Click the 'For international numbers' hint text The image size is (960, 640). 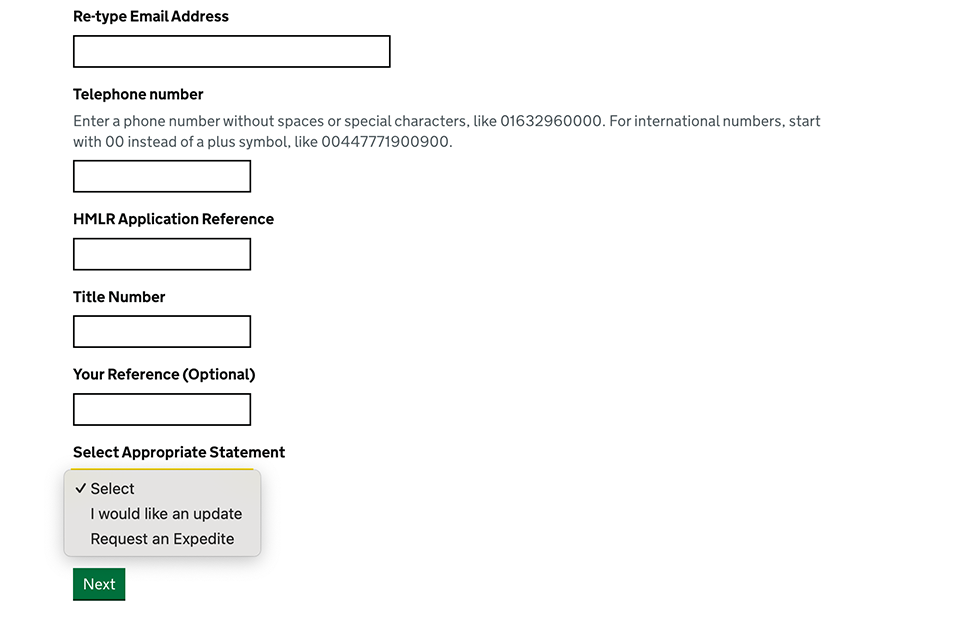696,121
